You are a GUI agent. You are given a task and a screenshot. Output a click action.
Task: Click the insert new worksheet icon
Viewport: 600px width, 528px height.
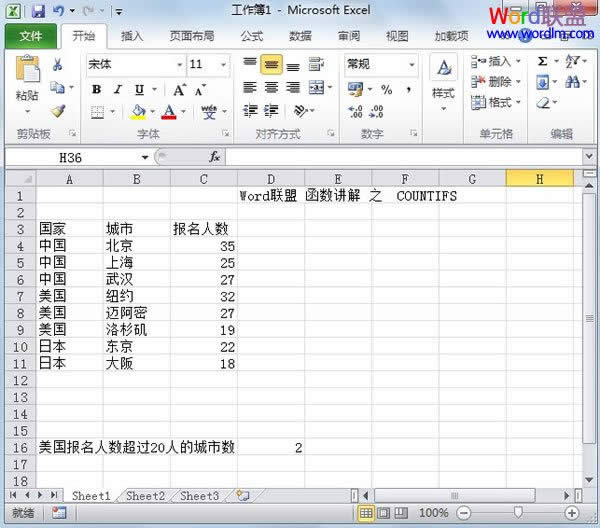242,495
